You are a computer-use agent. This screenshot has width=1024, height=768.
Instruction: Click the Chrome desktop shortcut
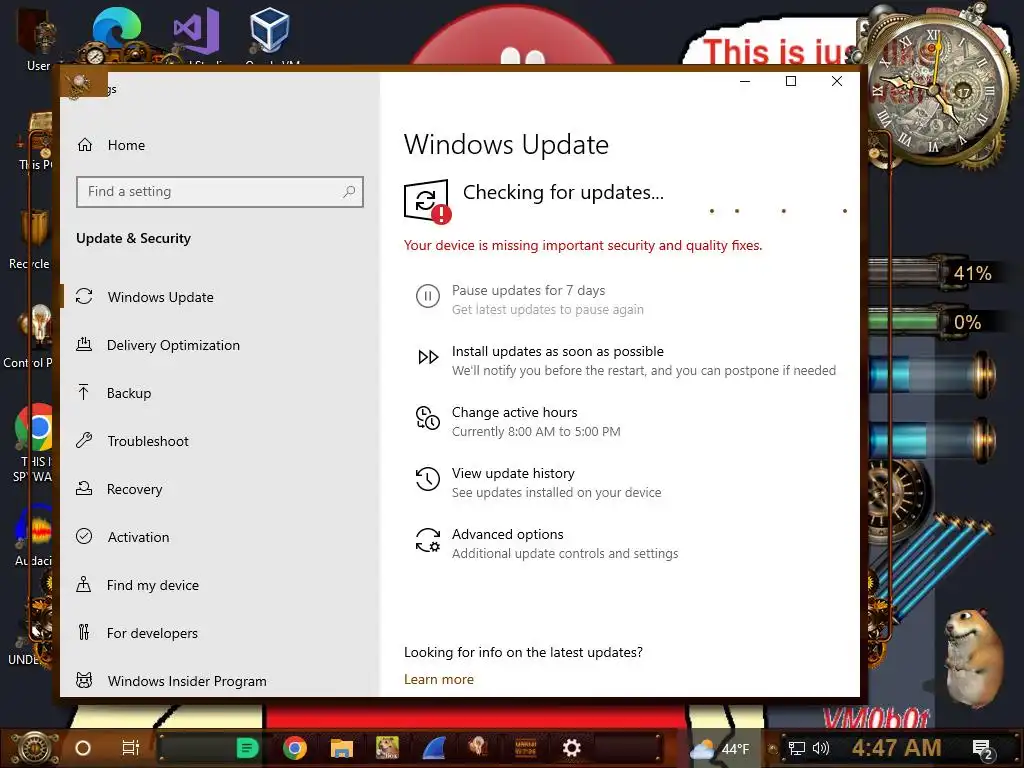[x=34, y=428]
